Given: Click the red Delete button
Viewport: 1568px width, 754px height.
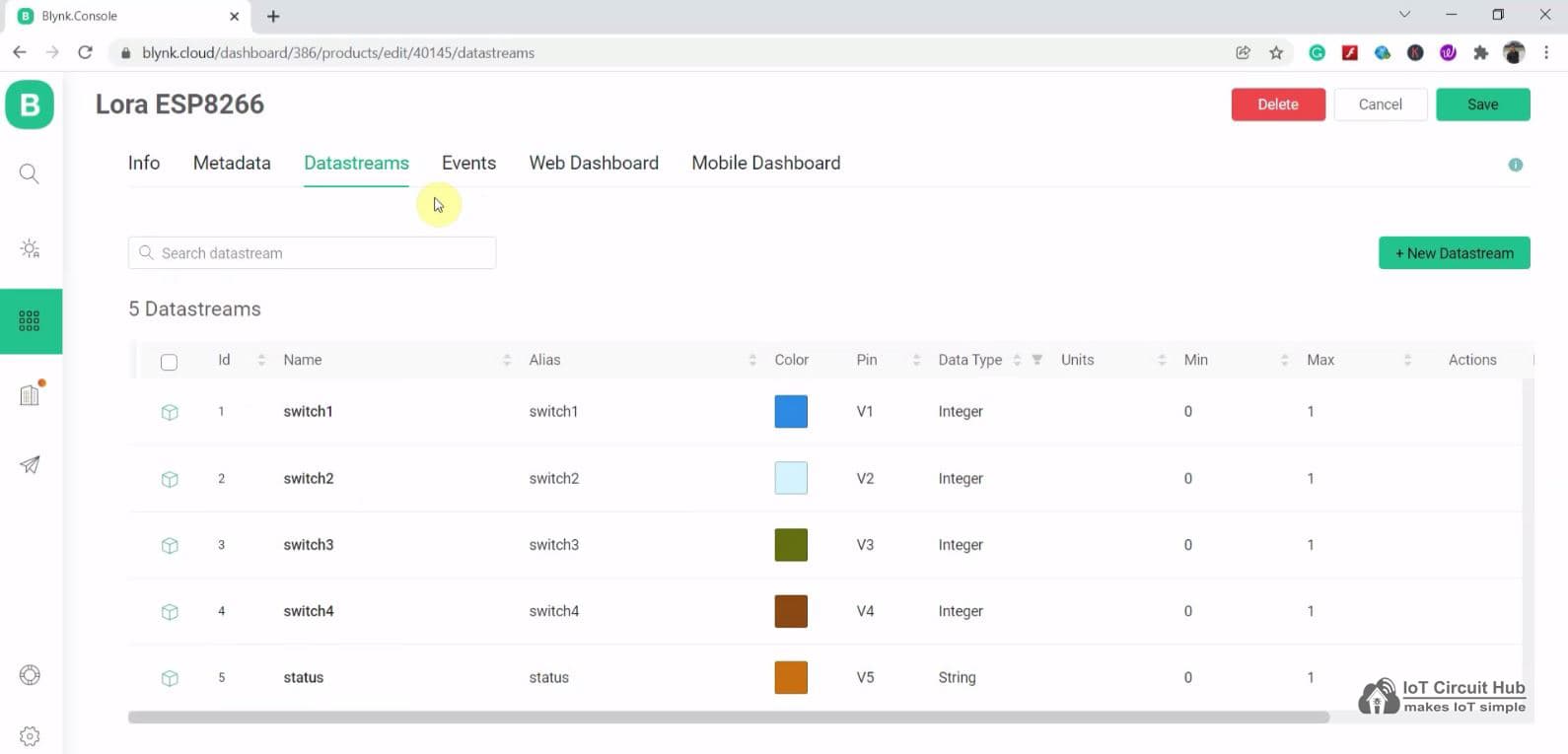Looking at the screenshot, I should pos(1277,104).
